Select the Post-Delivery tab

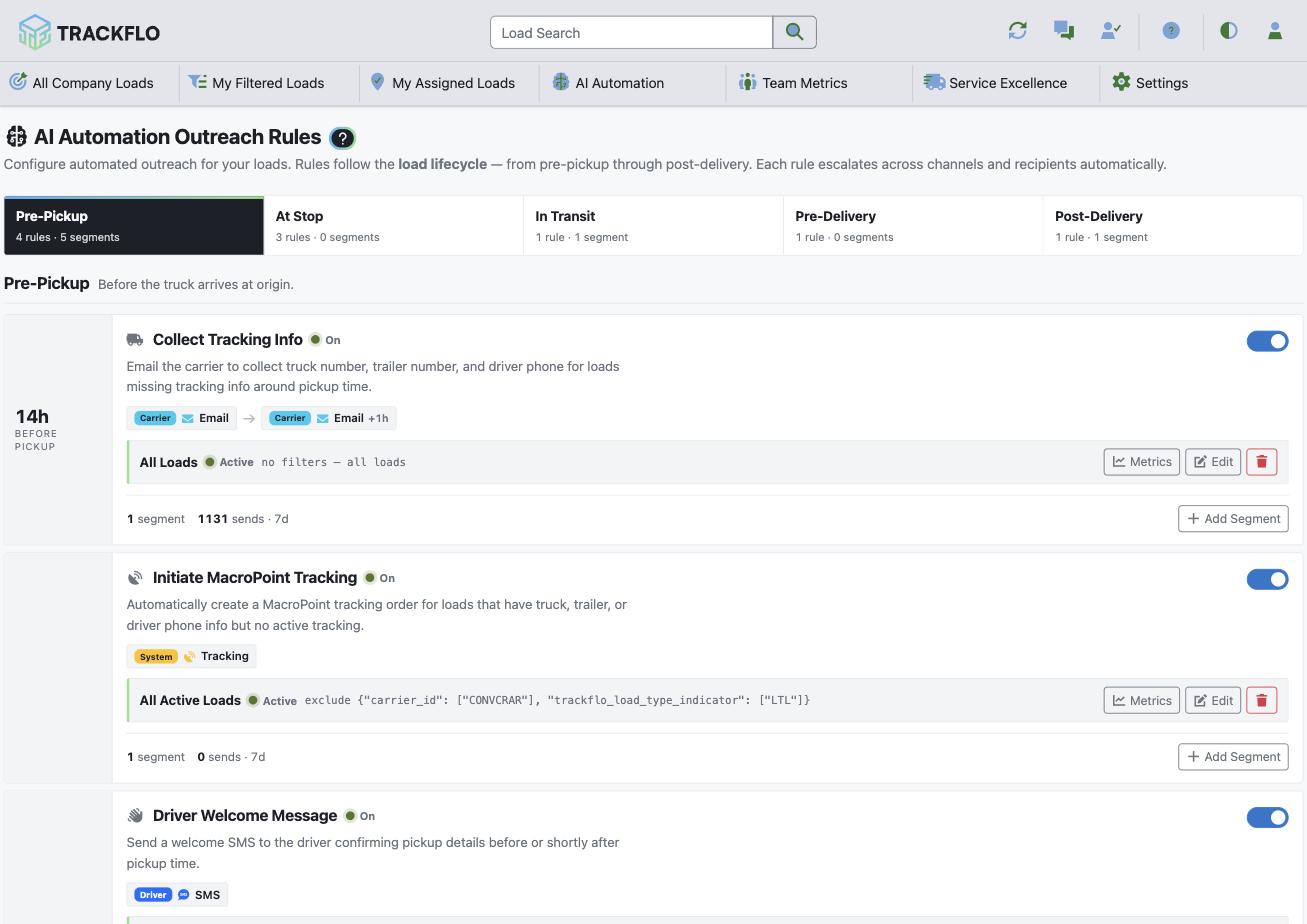(x=1173, y=226)
